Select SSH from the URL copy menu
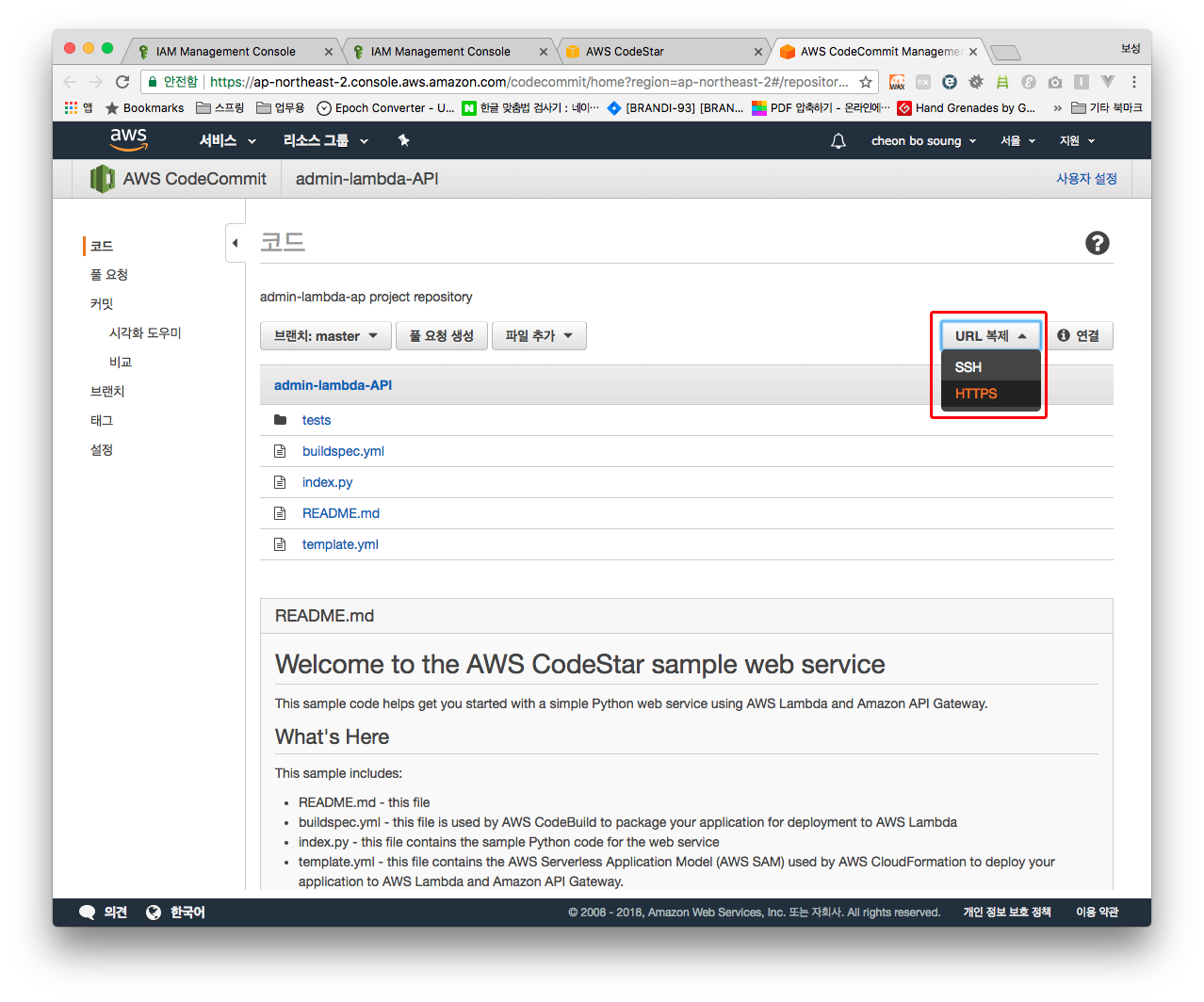 (x=968, y=367)
